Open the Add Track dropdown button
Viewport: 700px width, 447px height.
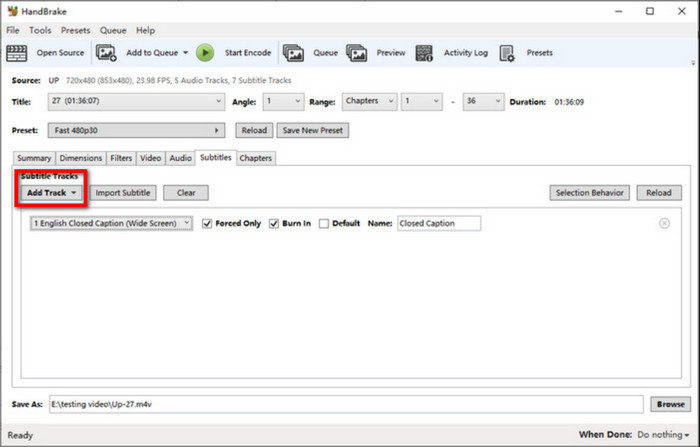(51, 193)
